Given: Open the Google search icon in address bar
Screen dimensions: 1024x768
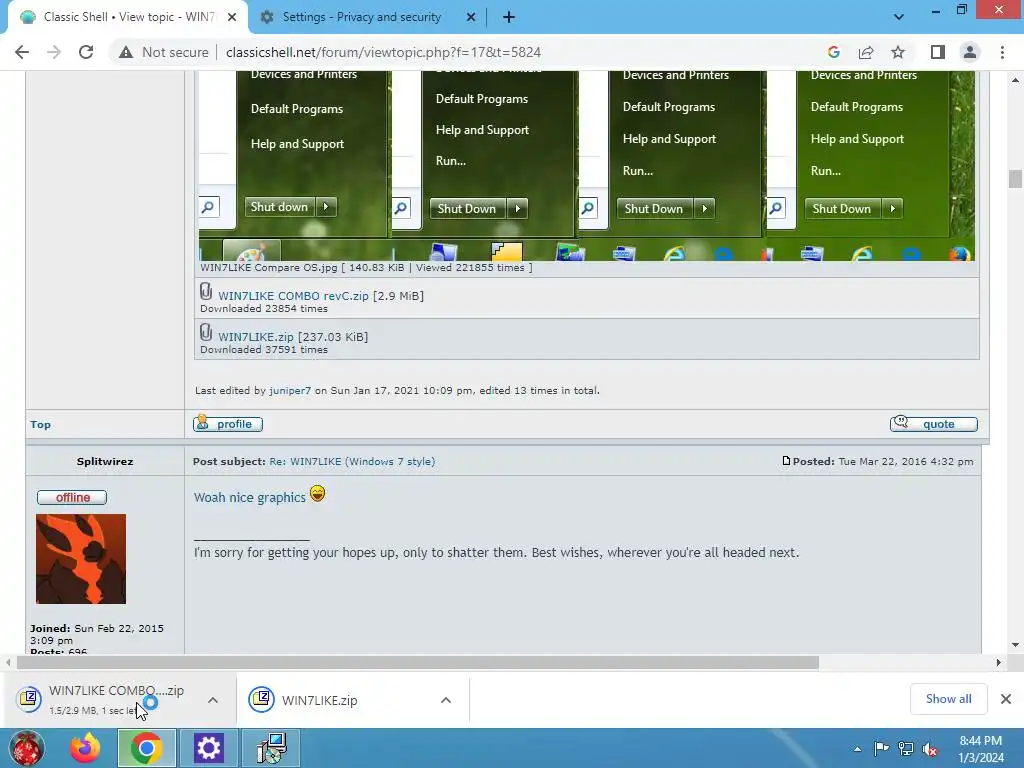Looking at the screenshot, I should [x=833, y=52].
